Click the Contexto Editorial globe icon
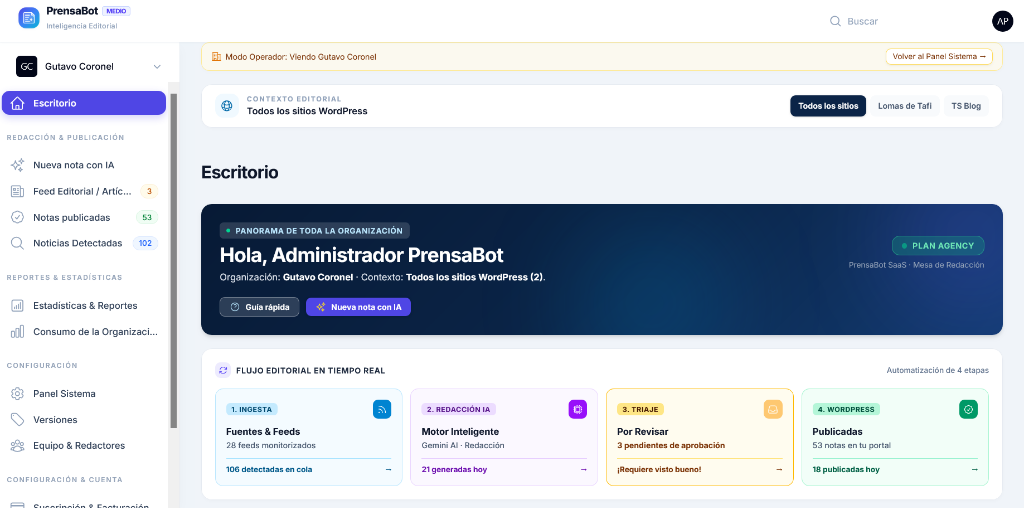1024x508 pixels. tap(227, 105)
